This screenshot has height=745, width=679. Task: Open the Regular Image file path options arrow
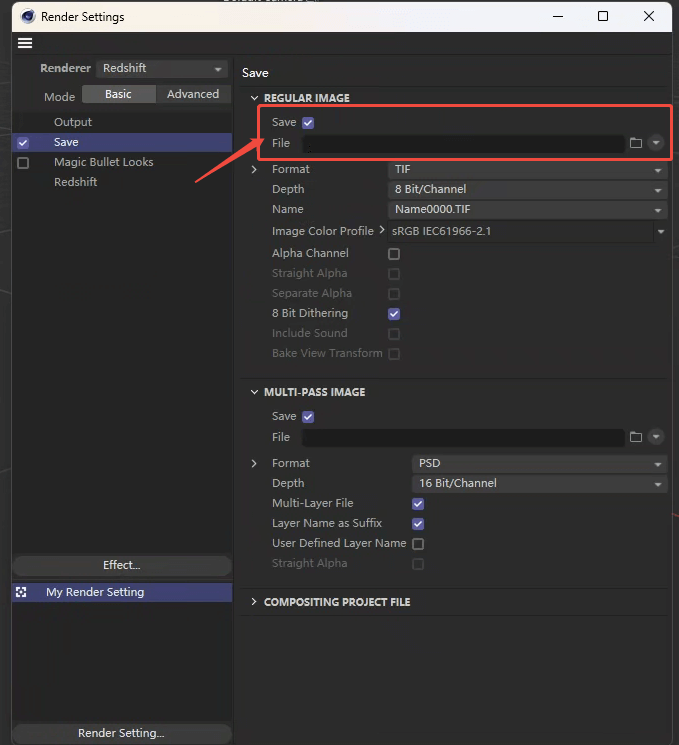coord(656,143)
